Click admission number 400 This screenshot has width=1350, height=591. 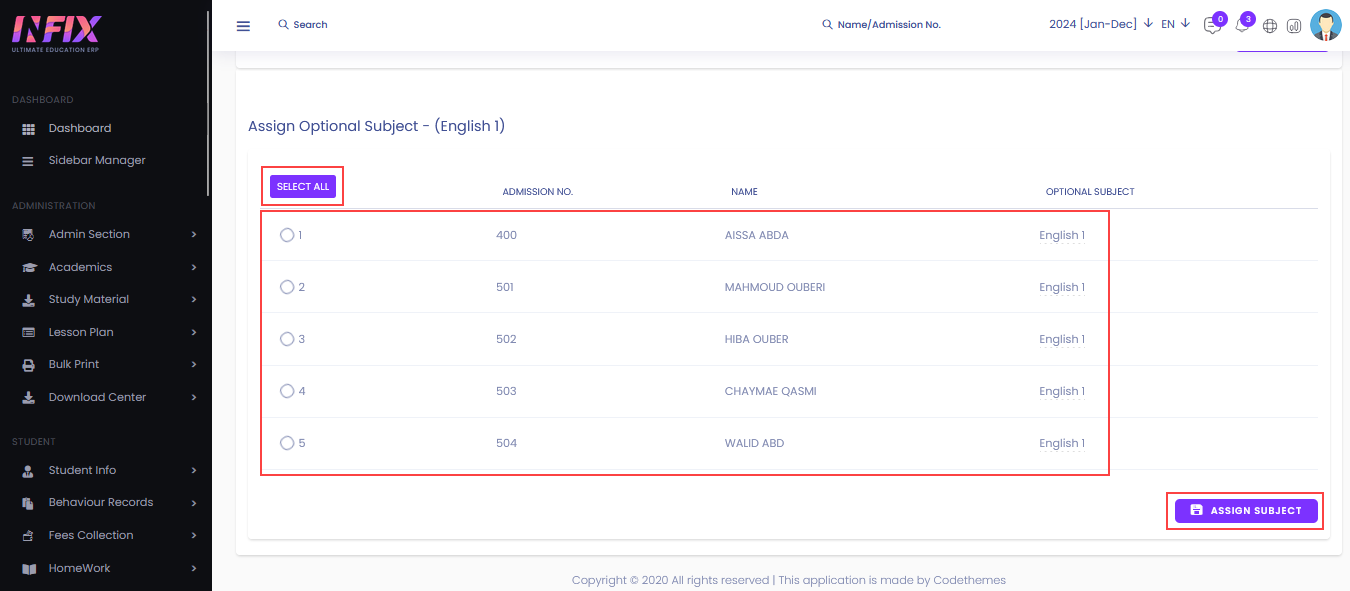click(x=506, y=235)
